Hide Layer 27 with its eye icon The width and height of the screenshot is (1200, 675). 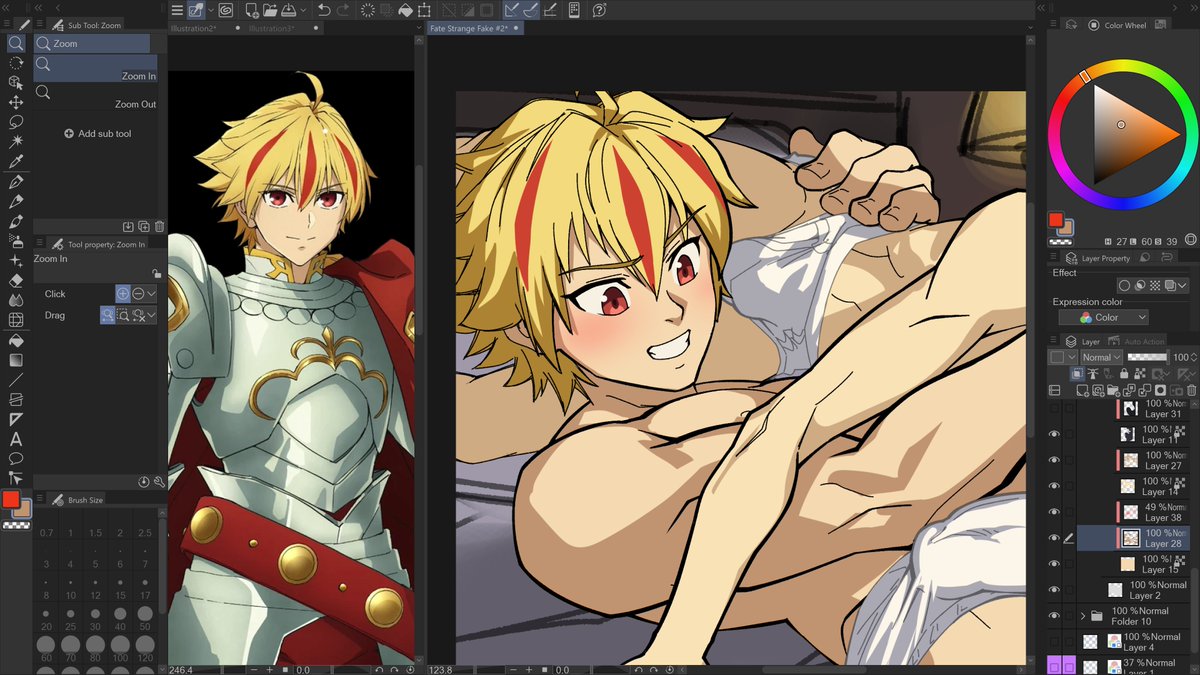[1054, 460]
